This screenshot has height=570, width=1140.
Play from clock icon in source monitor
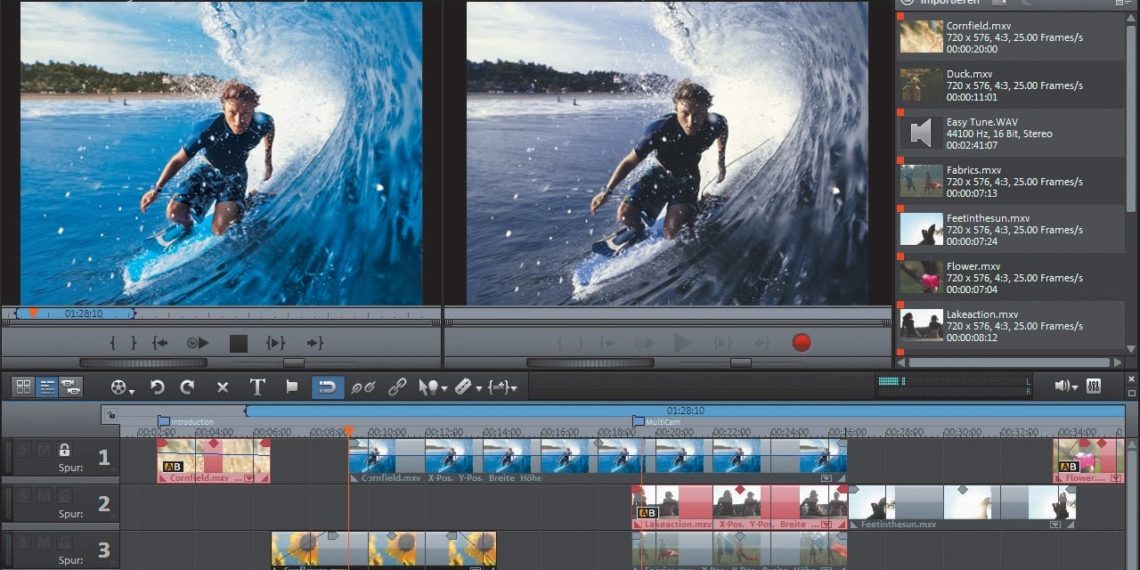198,343
